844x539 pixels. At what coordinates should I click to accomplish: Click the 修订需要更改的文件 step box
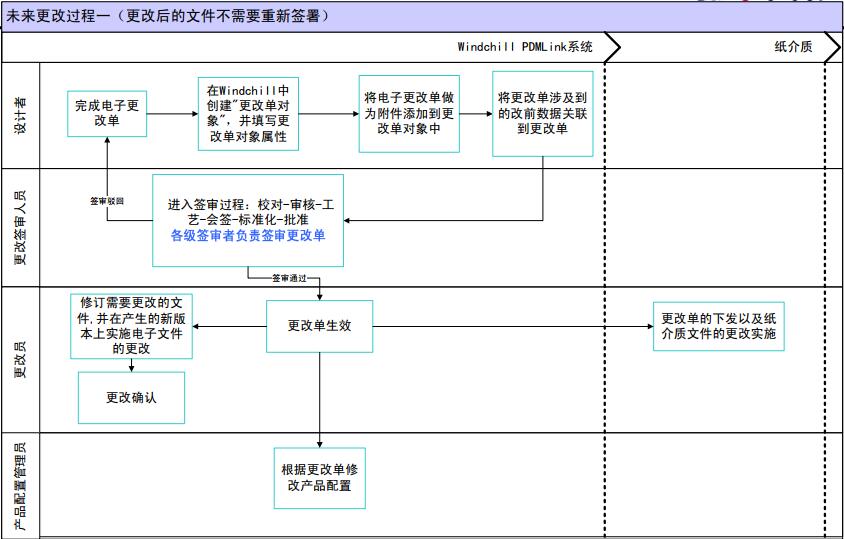pyautogui.click(x=131, y=326)
